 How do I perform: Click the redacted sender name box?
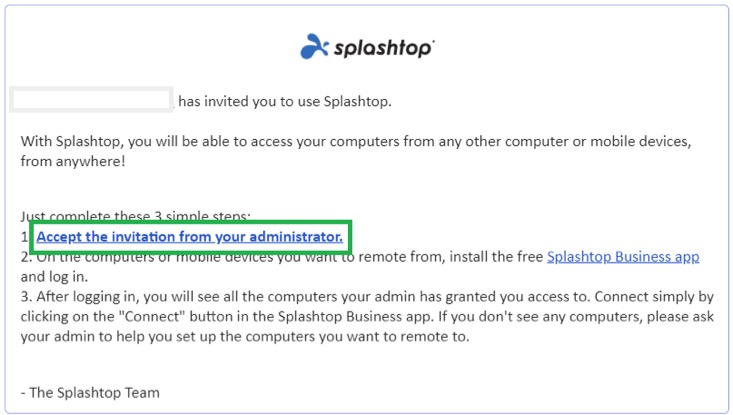pos(91,100)
